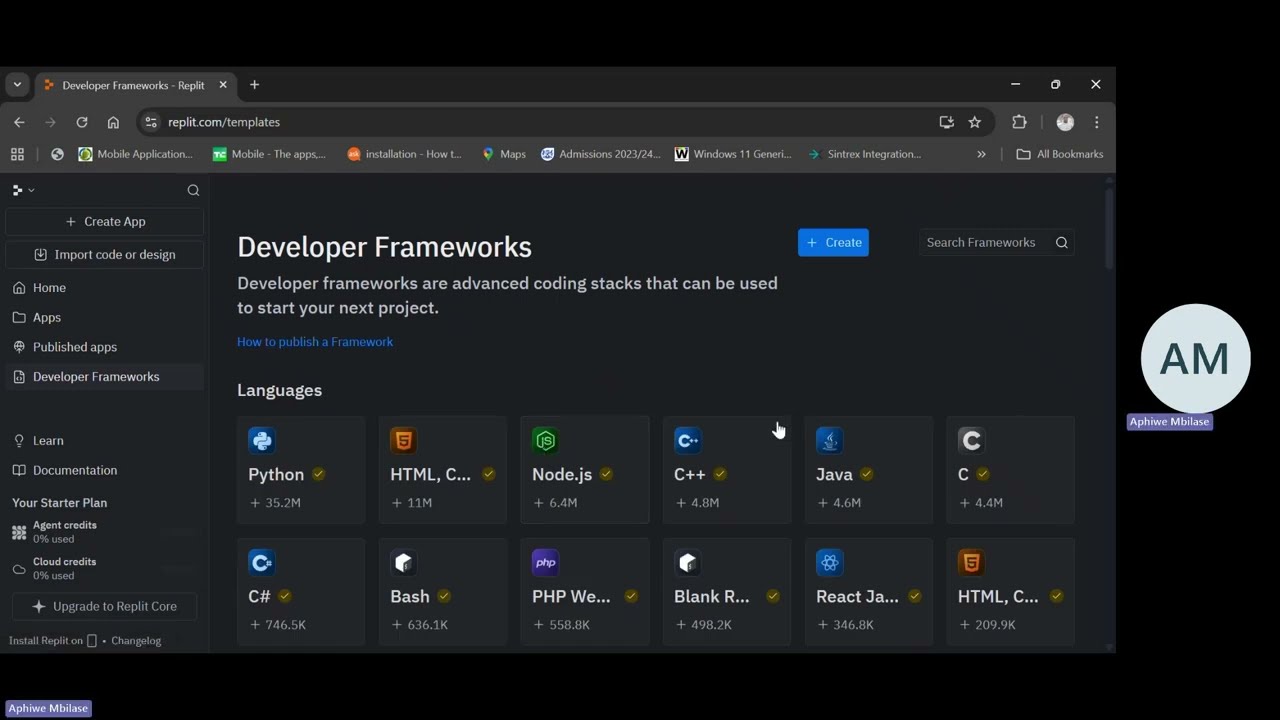Open the browser home page

pos(113,122)
